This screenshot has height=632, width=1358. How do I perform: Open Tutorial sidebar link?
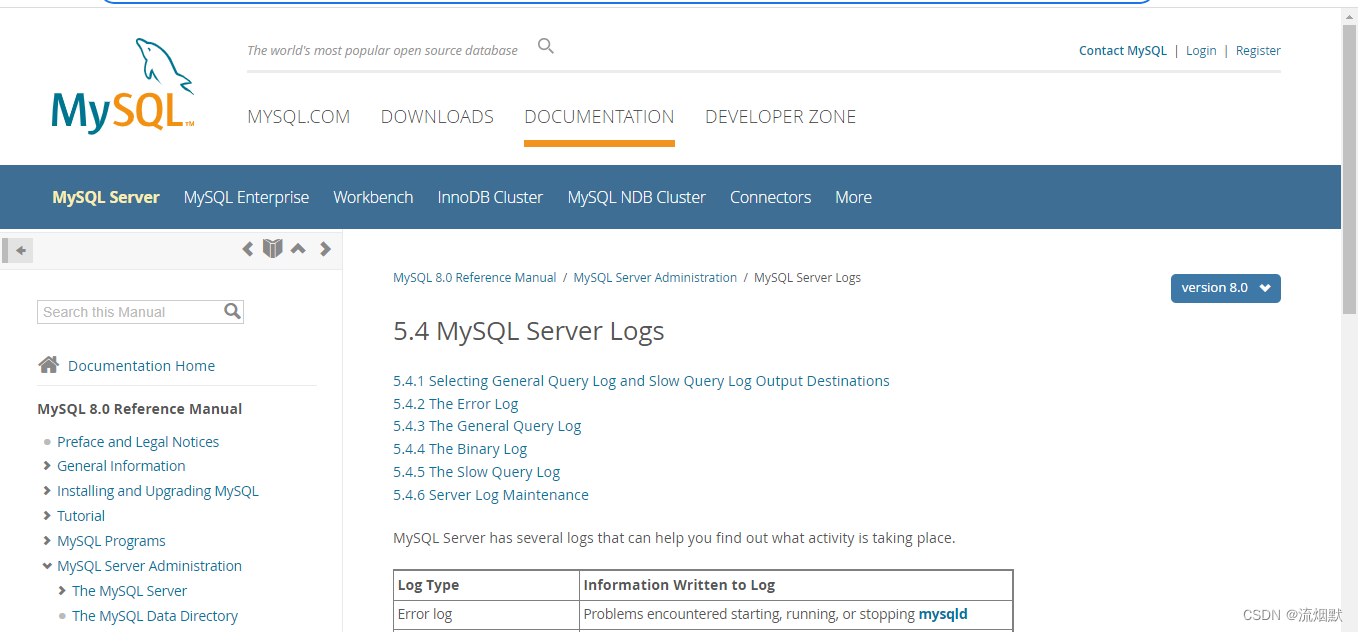click(x=81, y=516)
